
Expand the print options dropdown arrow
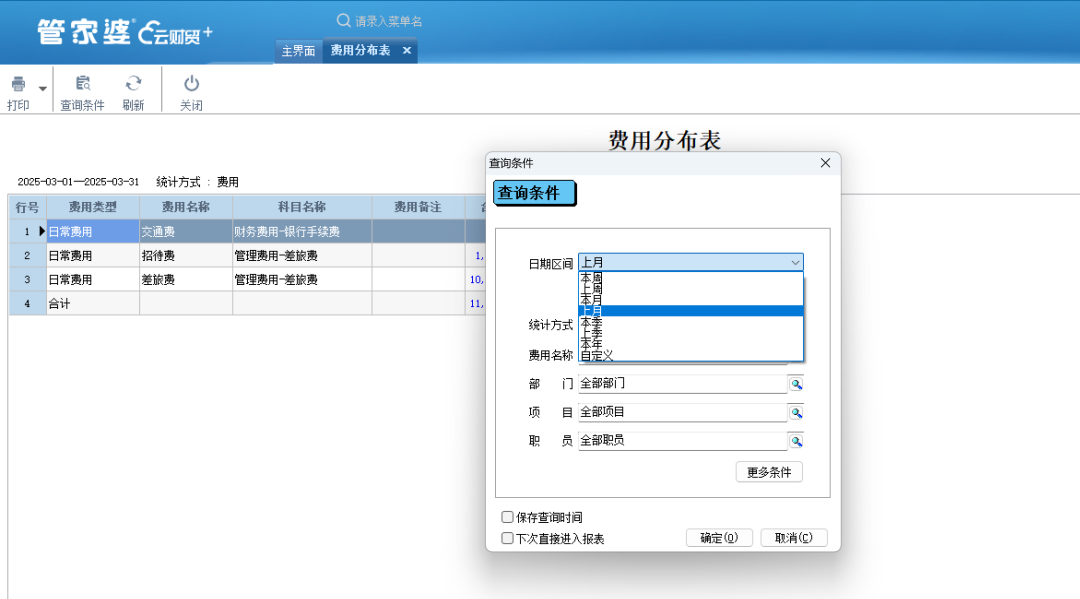pyautogui.click(x=42, y=89)
